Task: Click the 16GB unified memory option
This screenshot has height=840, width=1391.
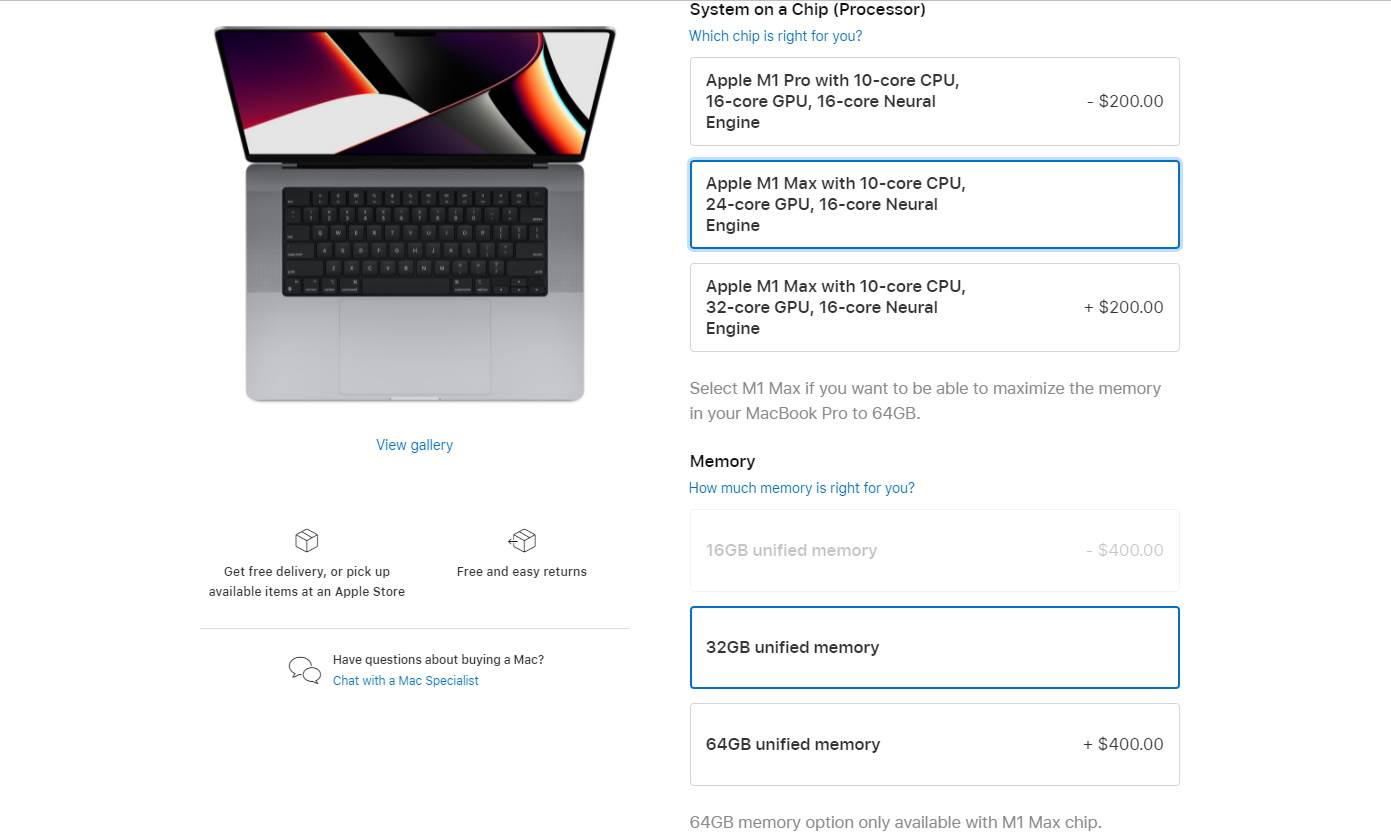Action: (x=934, y=550)
